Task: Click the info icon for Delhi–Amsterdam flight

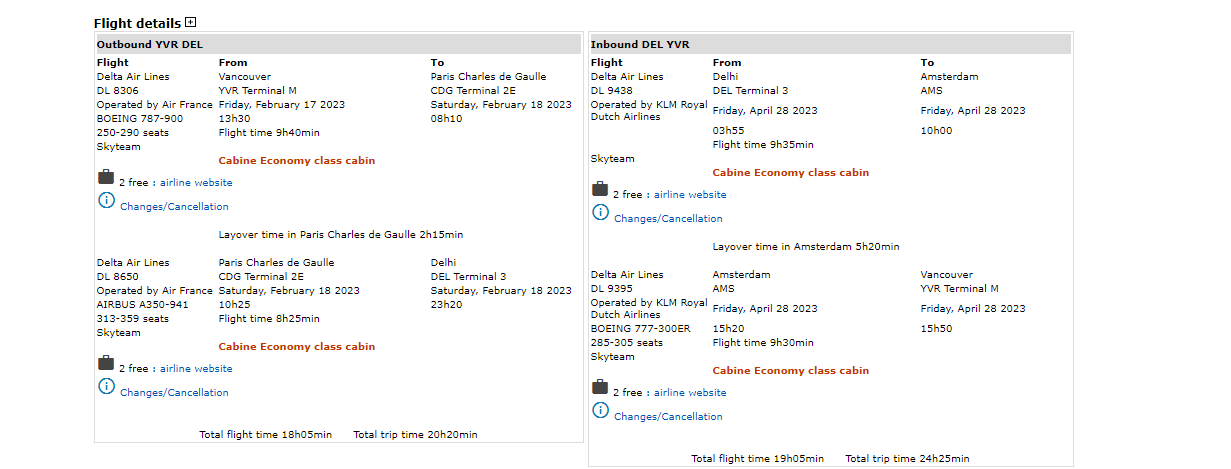Action: 600,213
